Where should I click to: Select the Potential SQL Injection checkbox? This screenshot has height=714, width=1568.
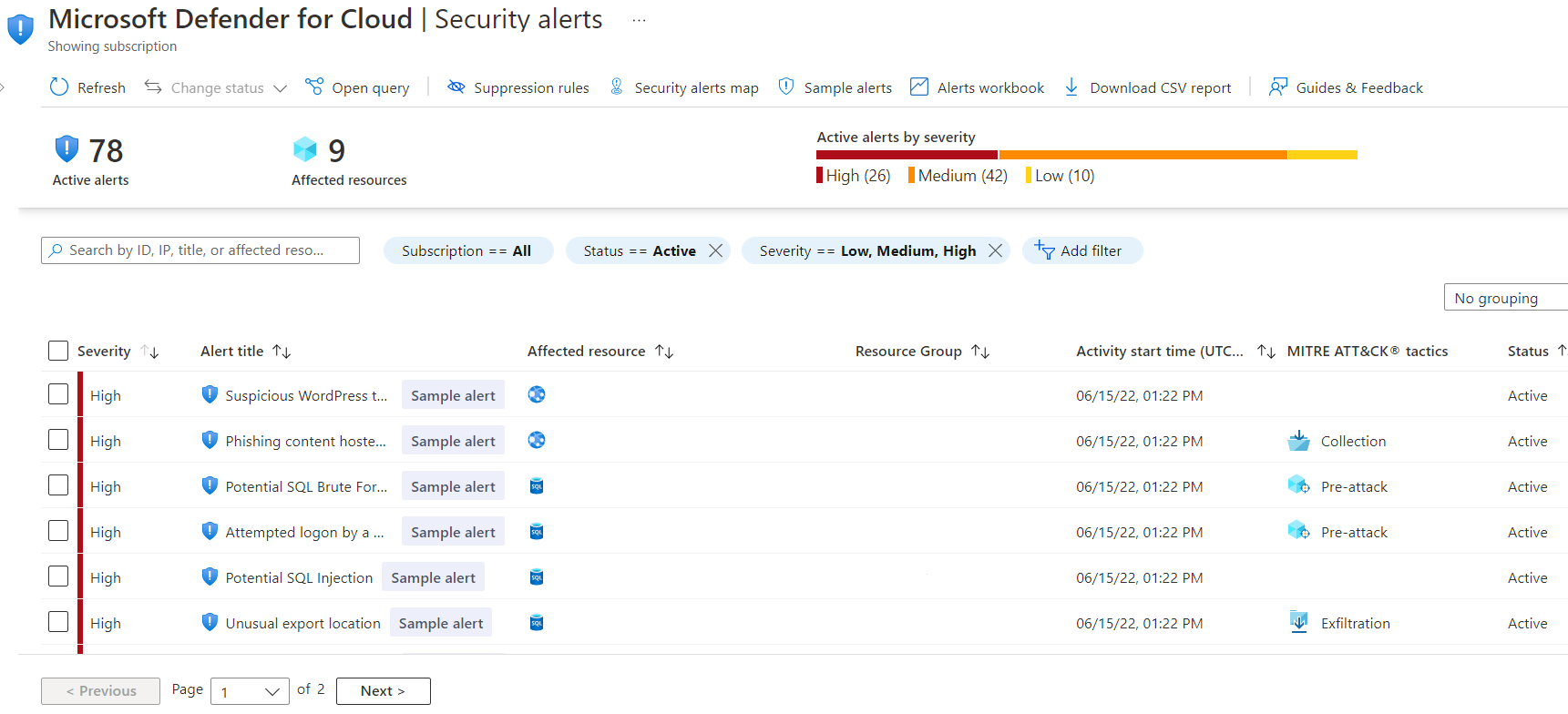coord(58,576)
